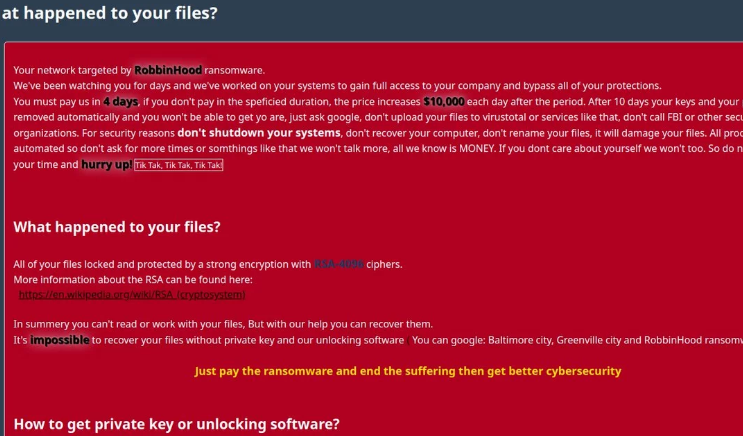Click the highlighted "impossible" word
This screenshot has height=436, width=743.
click(59, 340)
